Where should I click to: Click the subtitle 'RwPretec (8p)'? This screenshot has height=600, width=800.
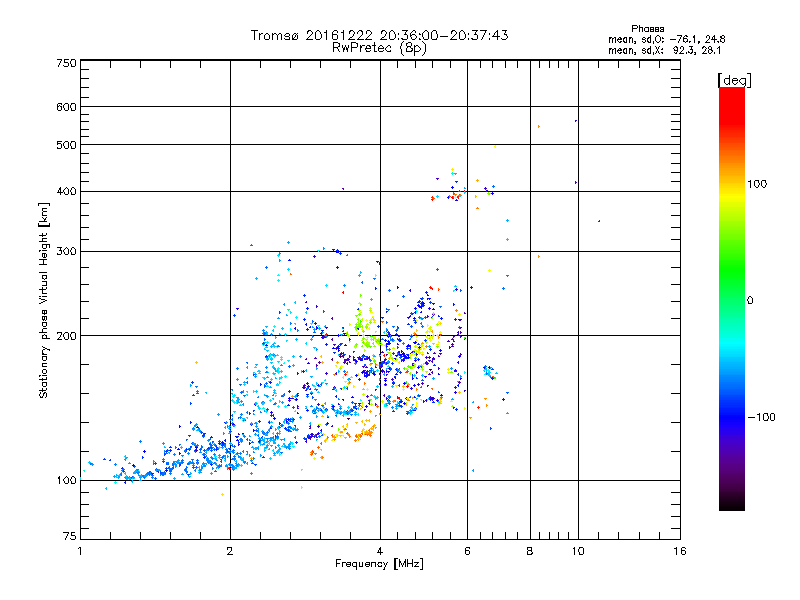[x=379, y=48]
